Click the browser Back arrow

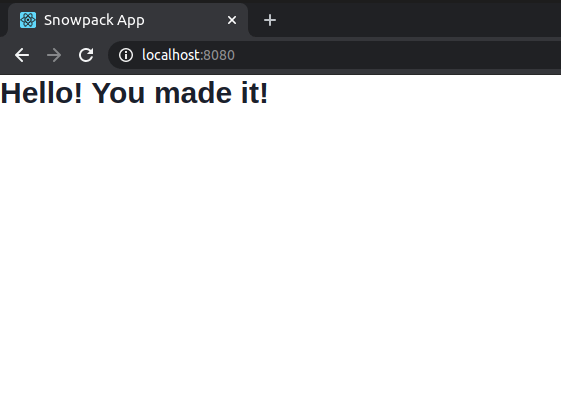(22, 55)
